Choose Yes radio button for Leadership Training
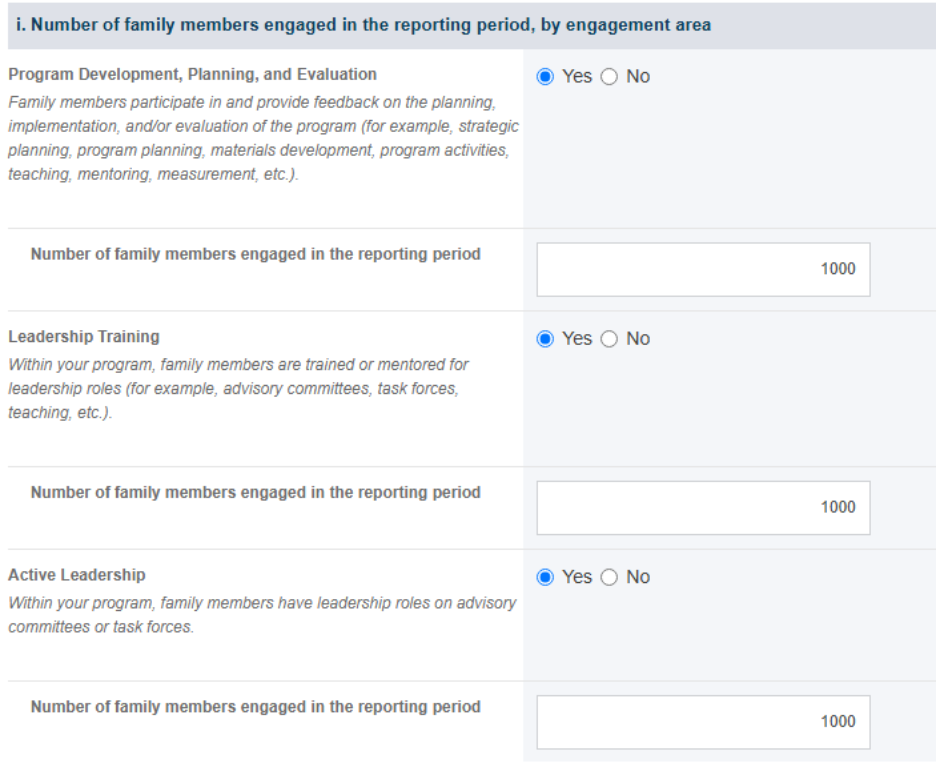Viewport: 936px width, 762px height. pos(545,339)
